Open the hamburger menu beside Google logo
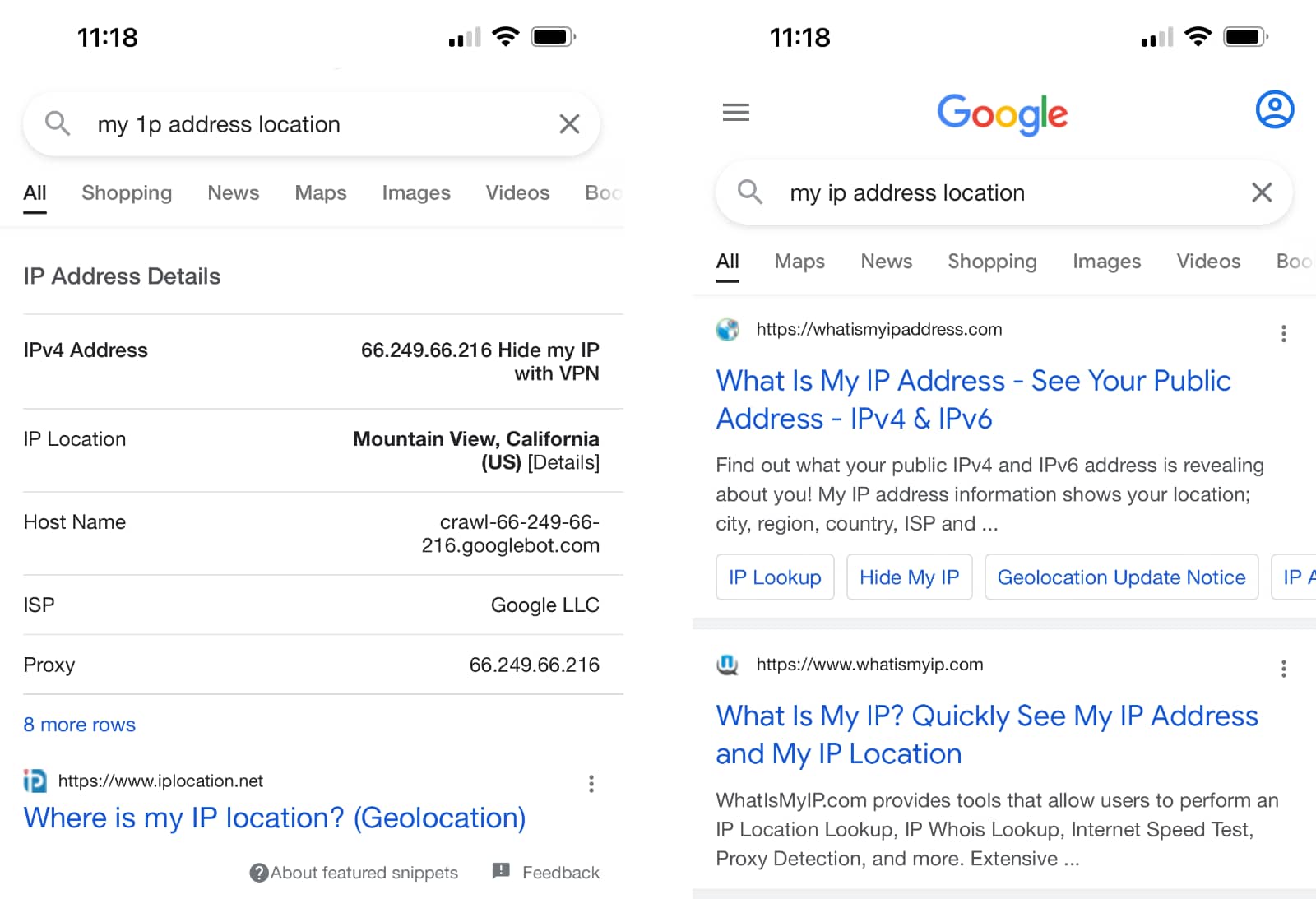Image resolution: width=1316 pixels, height=899 pixels. pos(735,112)
